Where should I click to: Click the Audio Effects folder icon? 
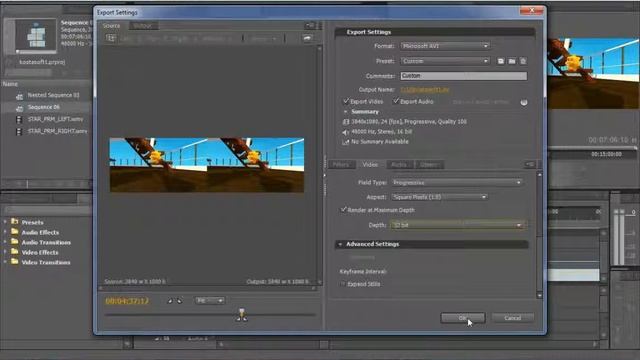15,231
